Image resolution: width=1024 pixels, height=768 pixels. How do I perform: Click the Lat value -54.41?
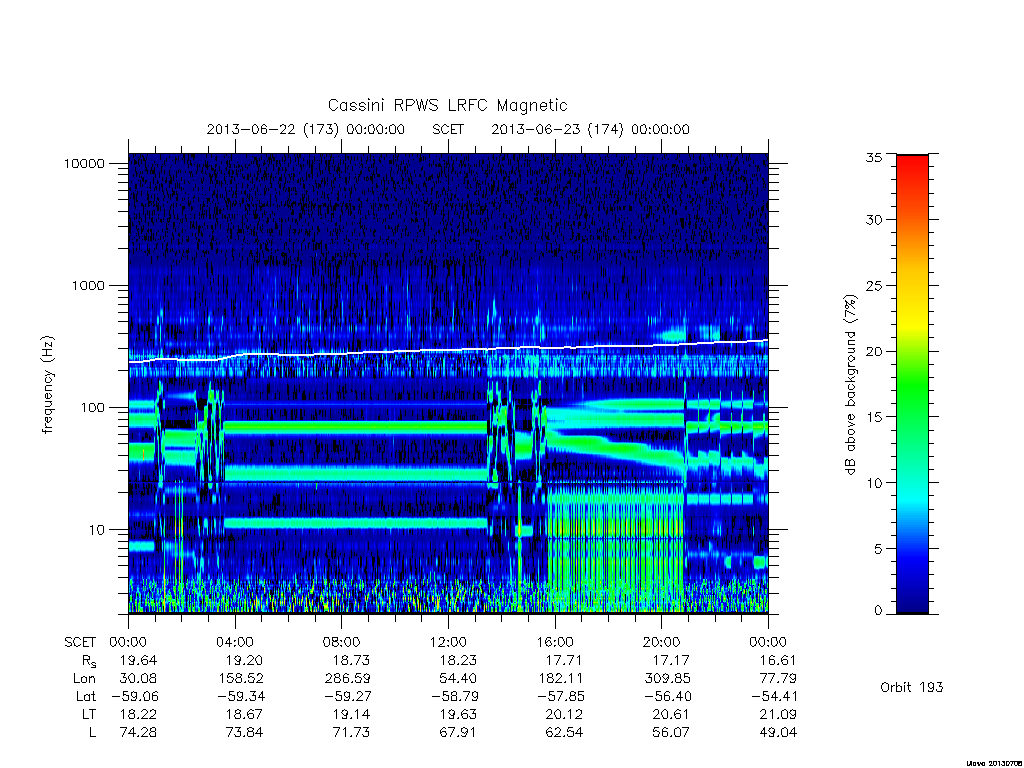(774, 696)
